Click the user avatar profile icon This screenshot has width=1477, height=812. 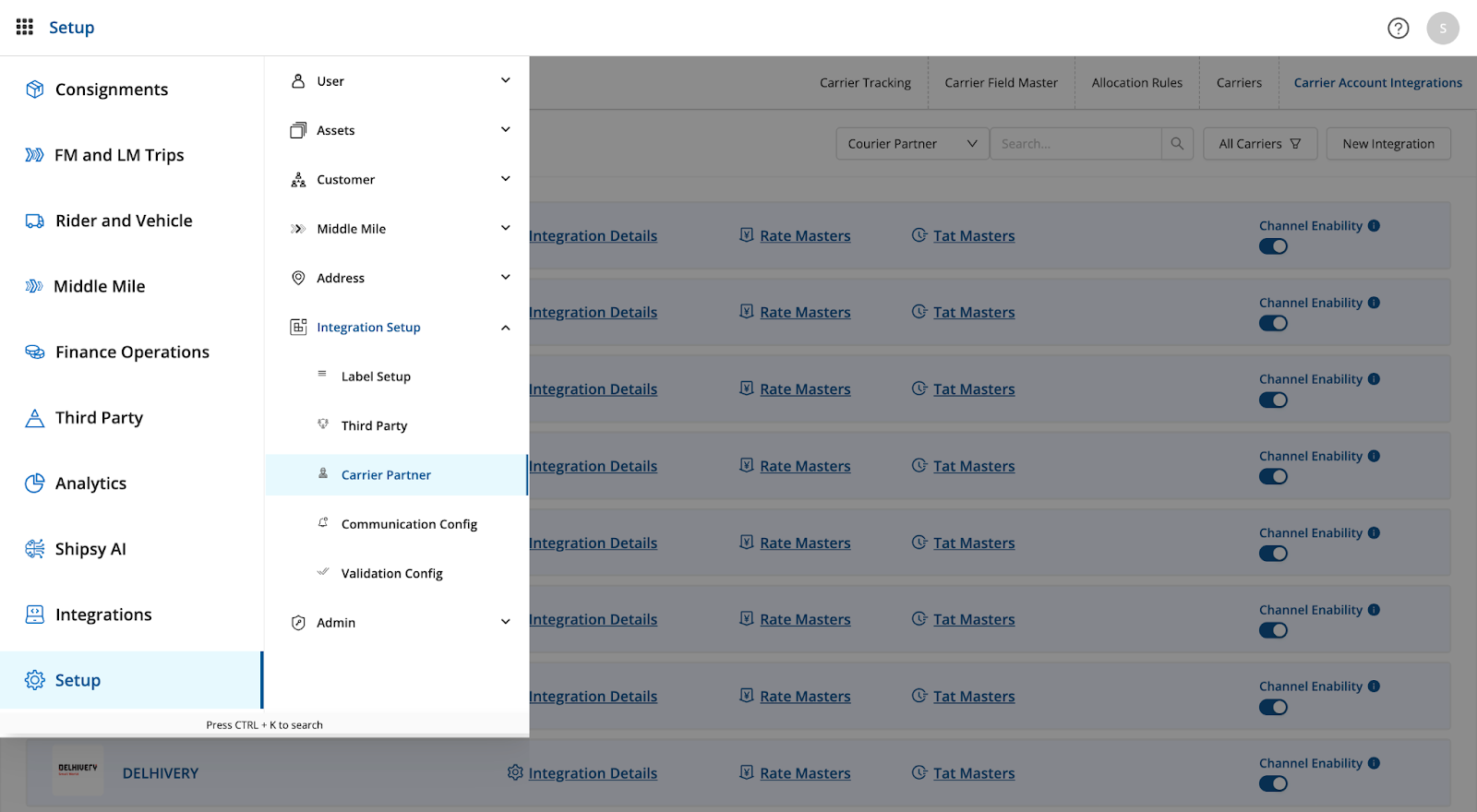pos(1442,28)
